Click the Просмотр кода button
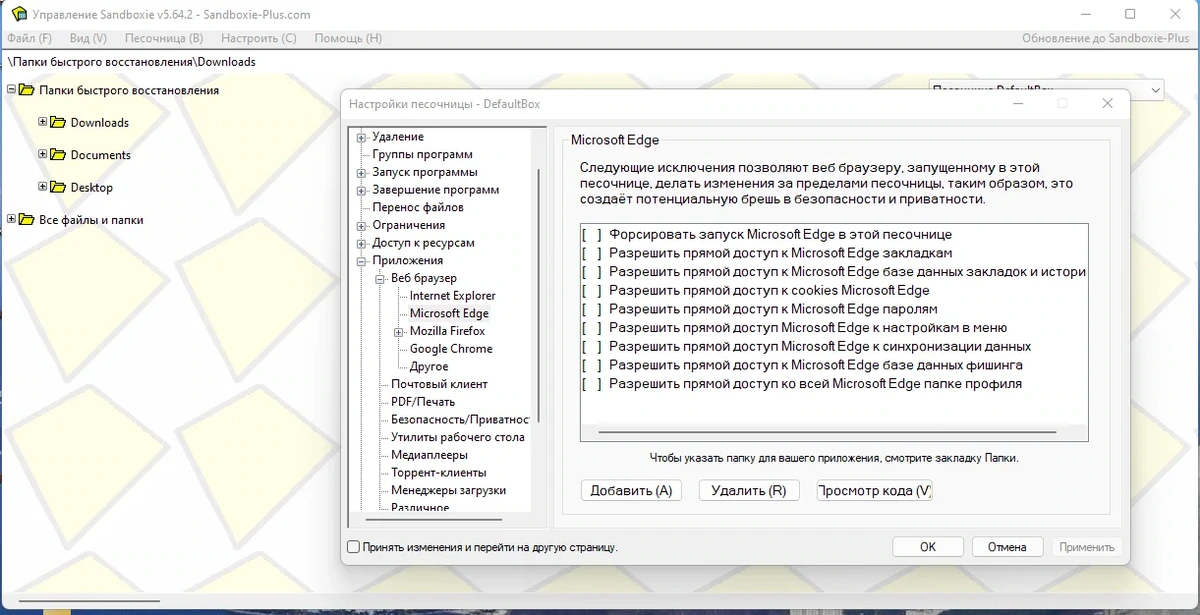The height and width of the screenshot is (615, 1200). point(874,491)
